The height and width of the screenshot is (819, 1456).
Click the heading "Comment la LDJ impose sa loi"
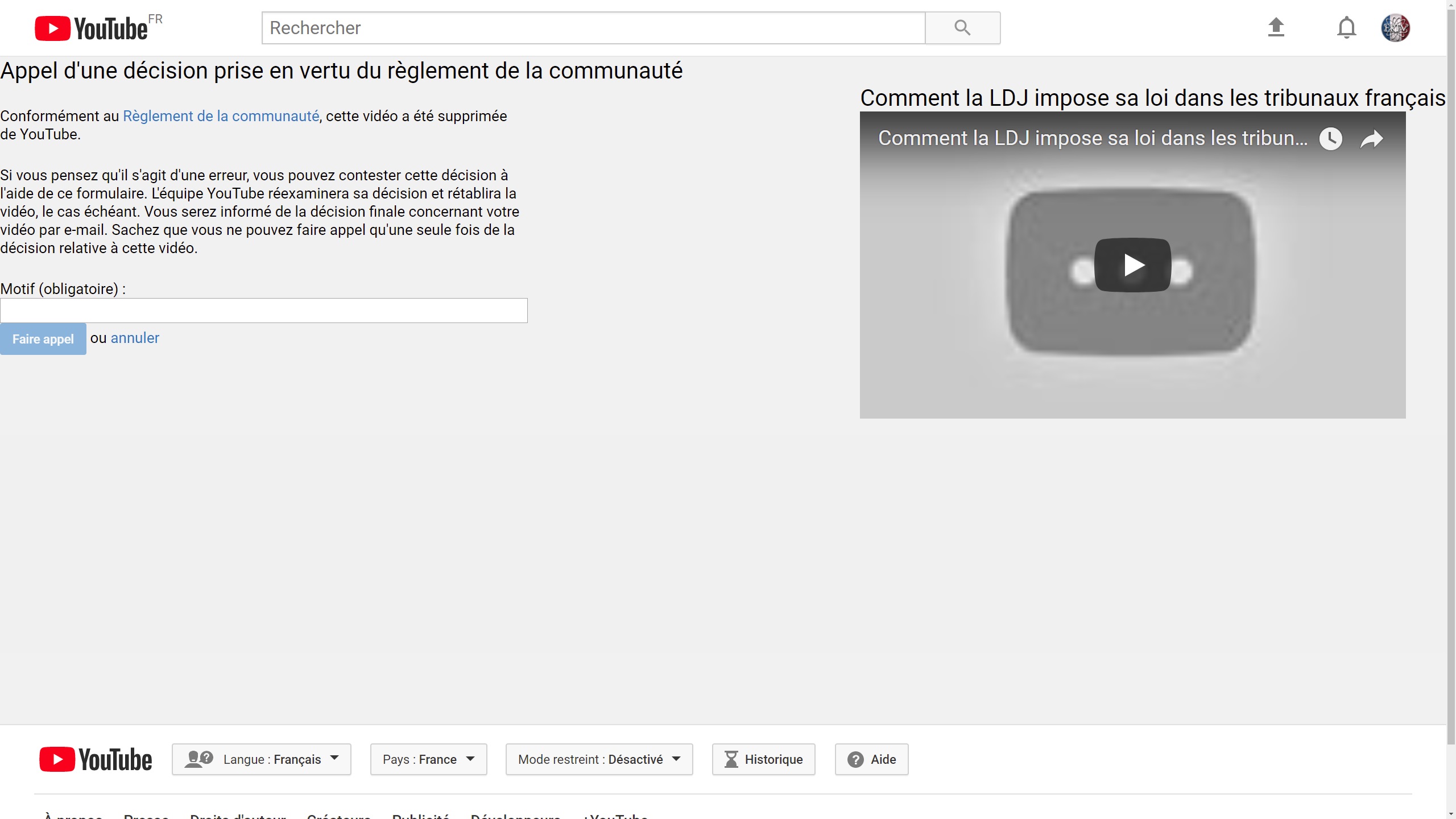[1152, 98]
